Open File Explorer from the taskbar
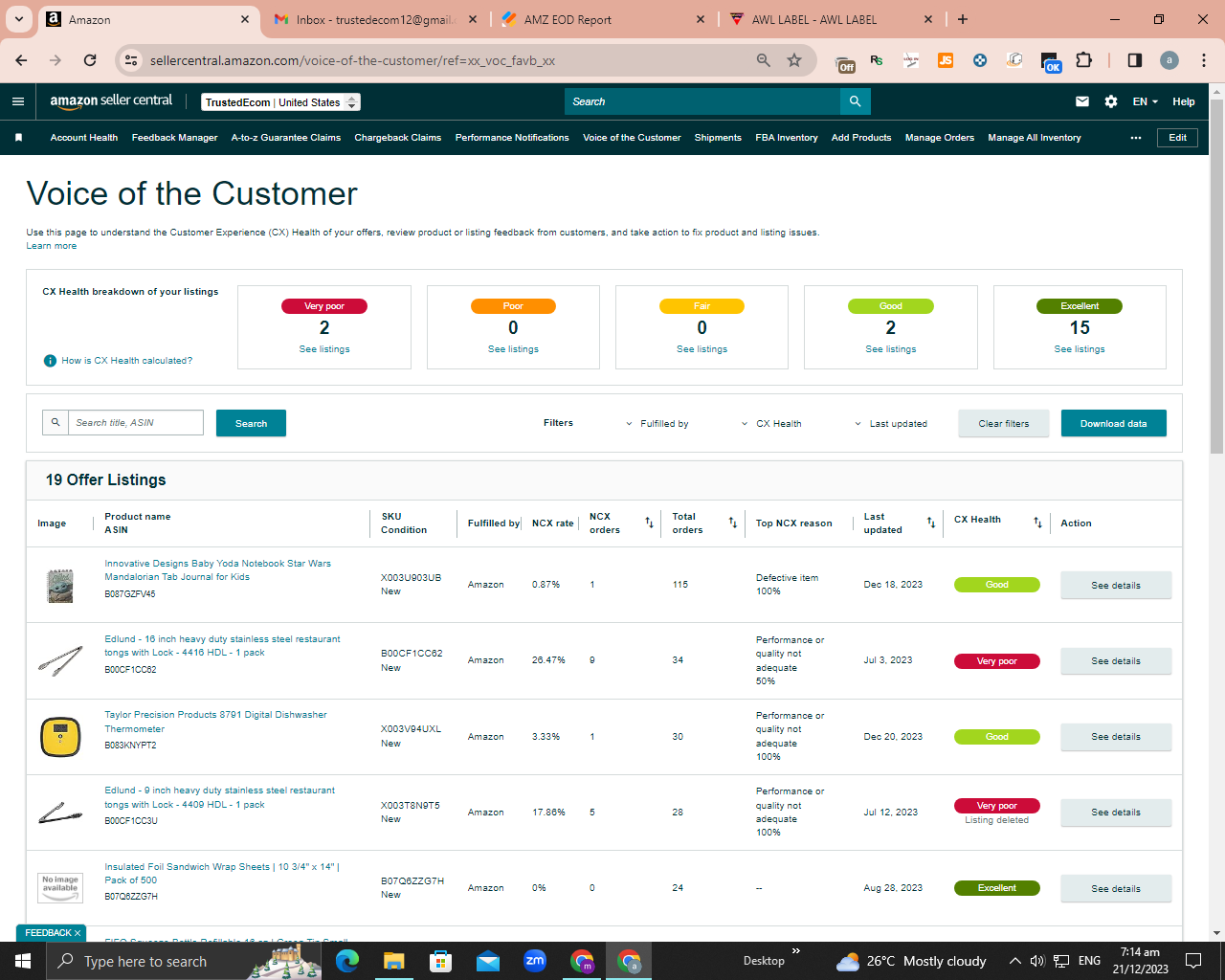Viewport: 1225px width, 980px height. (394, 961)
